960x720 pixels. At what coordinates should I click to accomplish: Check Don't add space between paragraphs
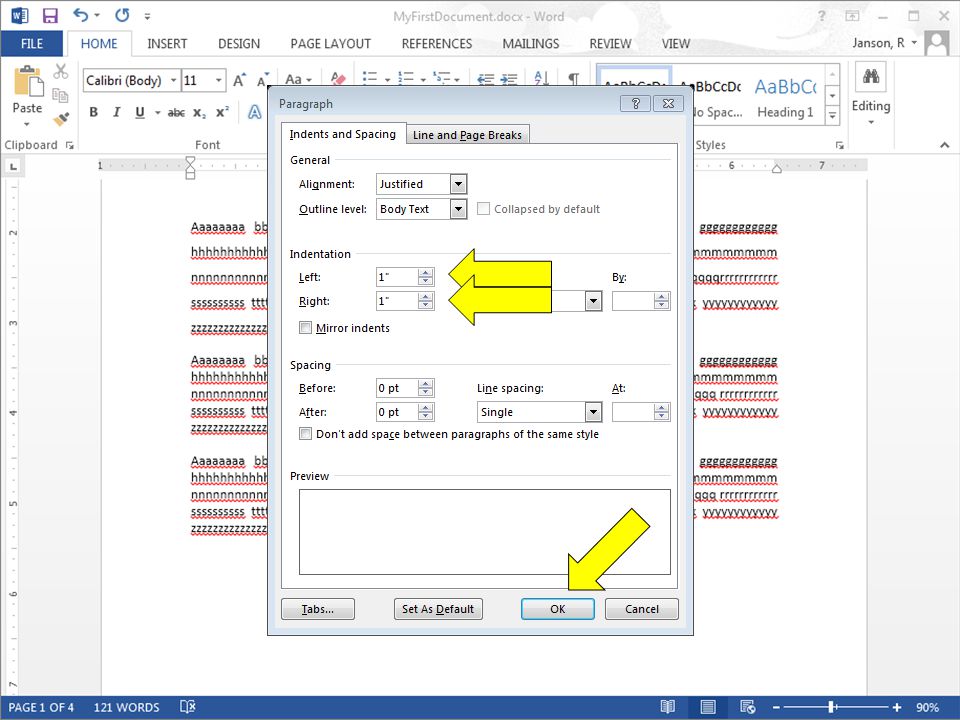tap(306, 433)
